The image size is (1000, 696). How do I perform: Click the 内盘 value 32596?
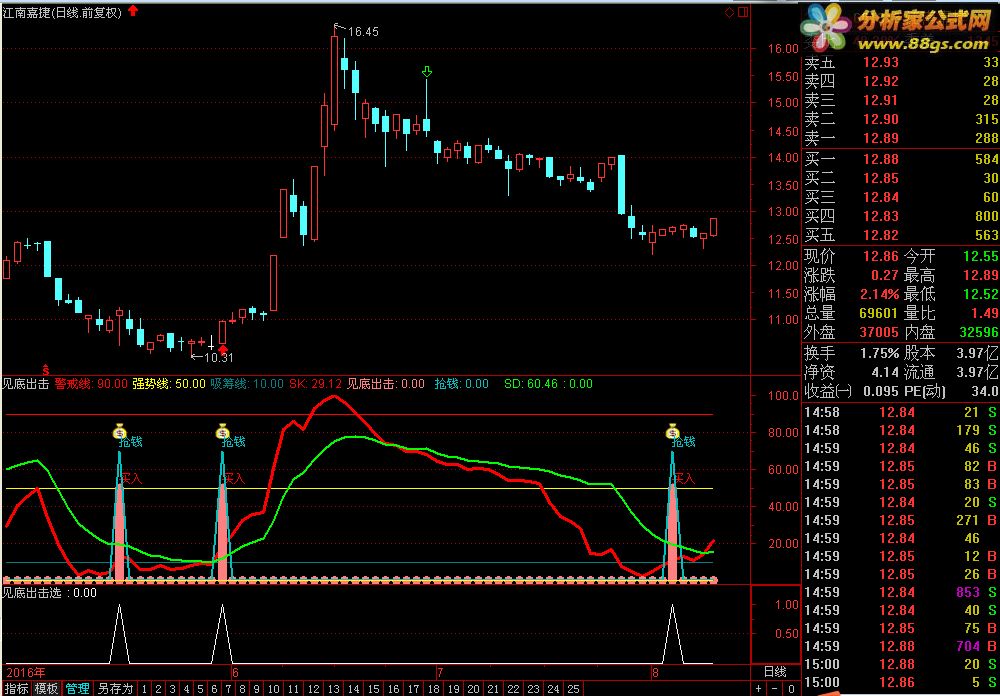pos(979,332)
